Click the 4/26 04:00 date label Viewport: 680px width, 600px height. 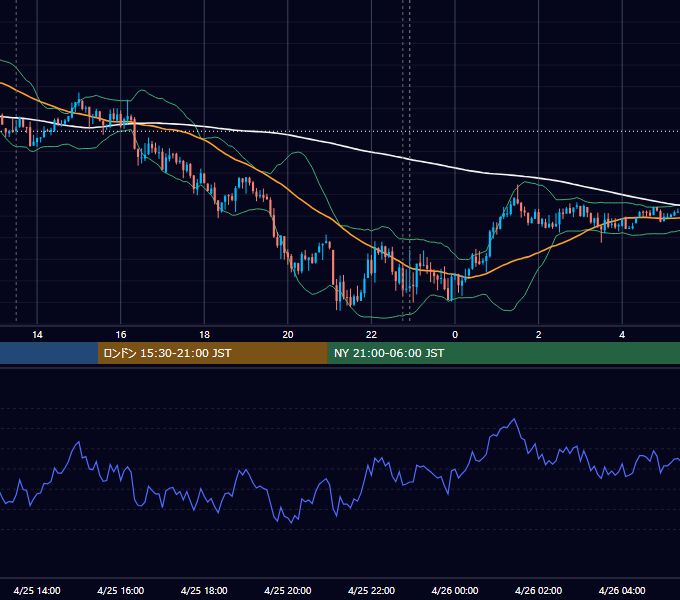coord(622,590)
